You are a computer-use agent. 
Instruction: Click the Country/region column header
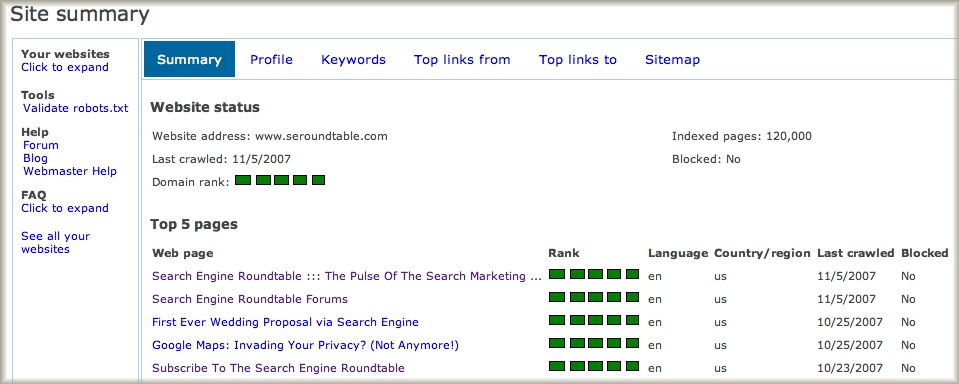762,253
